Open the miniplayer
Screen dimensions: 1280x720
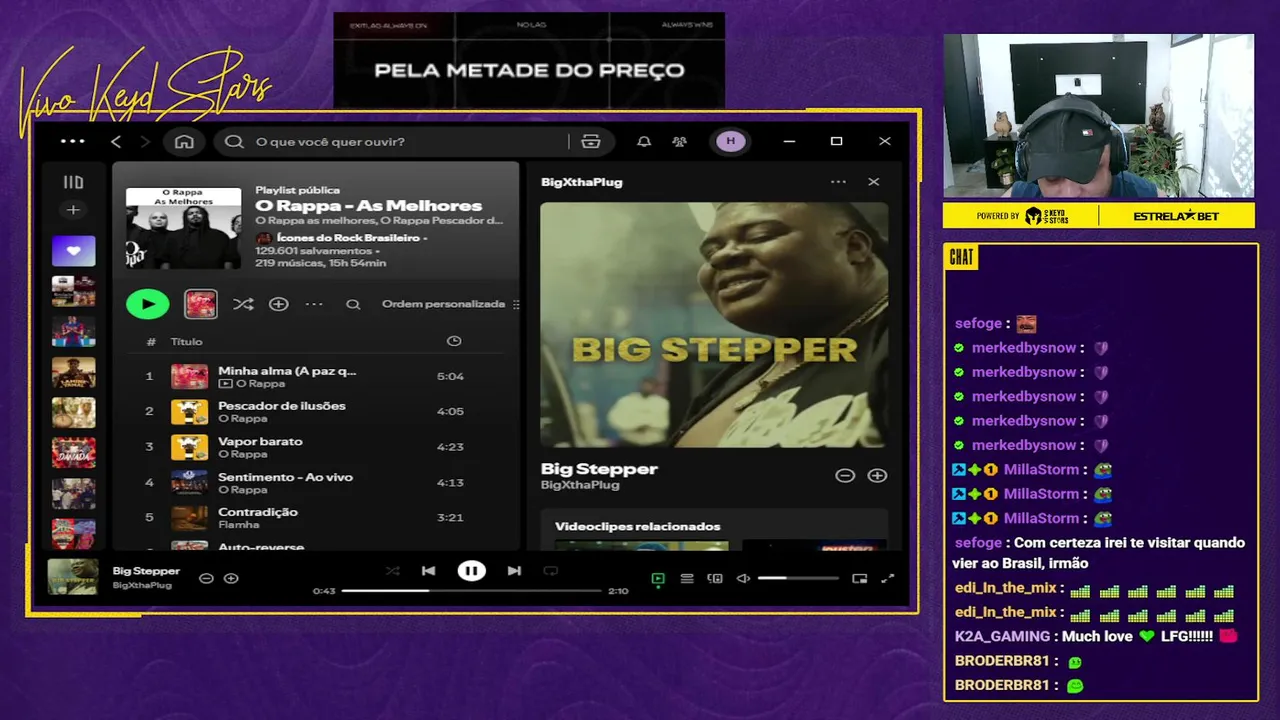click(x=860, y=579)
